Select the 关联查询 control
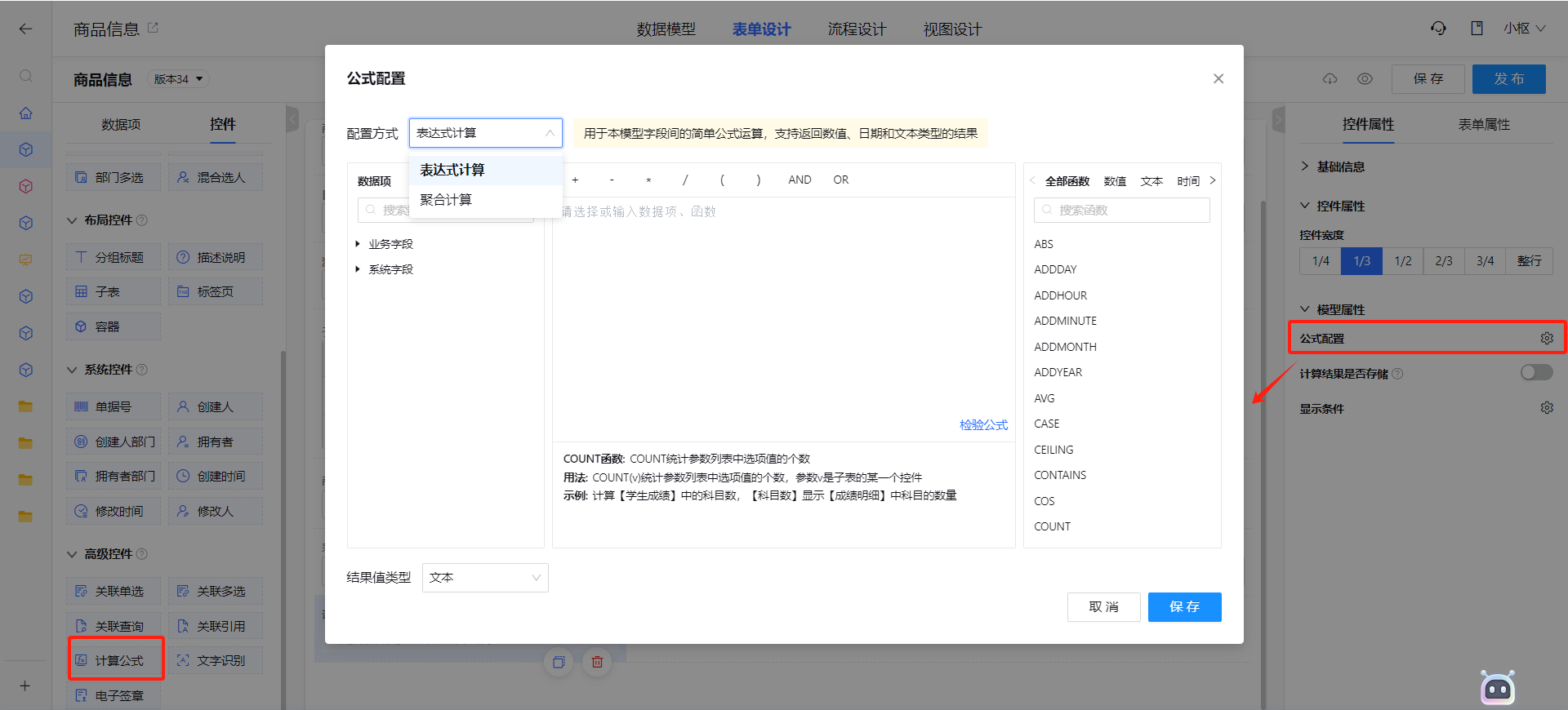 tap(114, 626)
